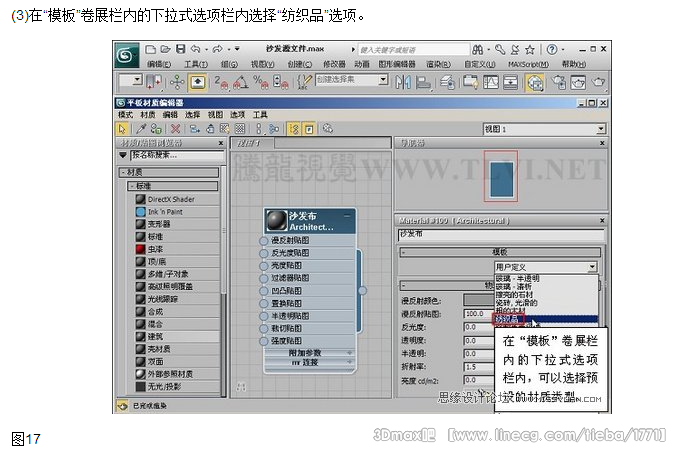
Task: Collapse the 标准 subgroup header
Action: tap(173, 186)
